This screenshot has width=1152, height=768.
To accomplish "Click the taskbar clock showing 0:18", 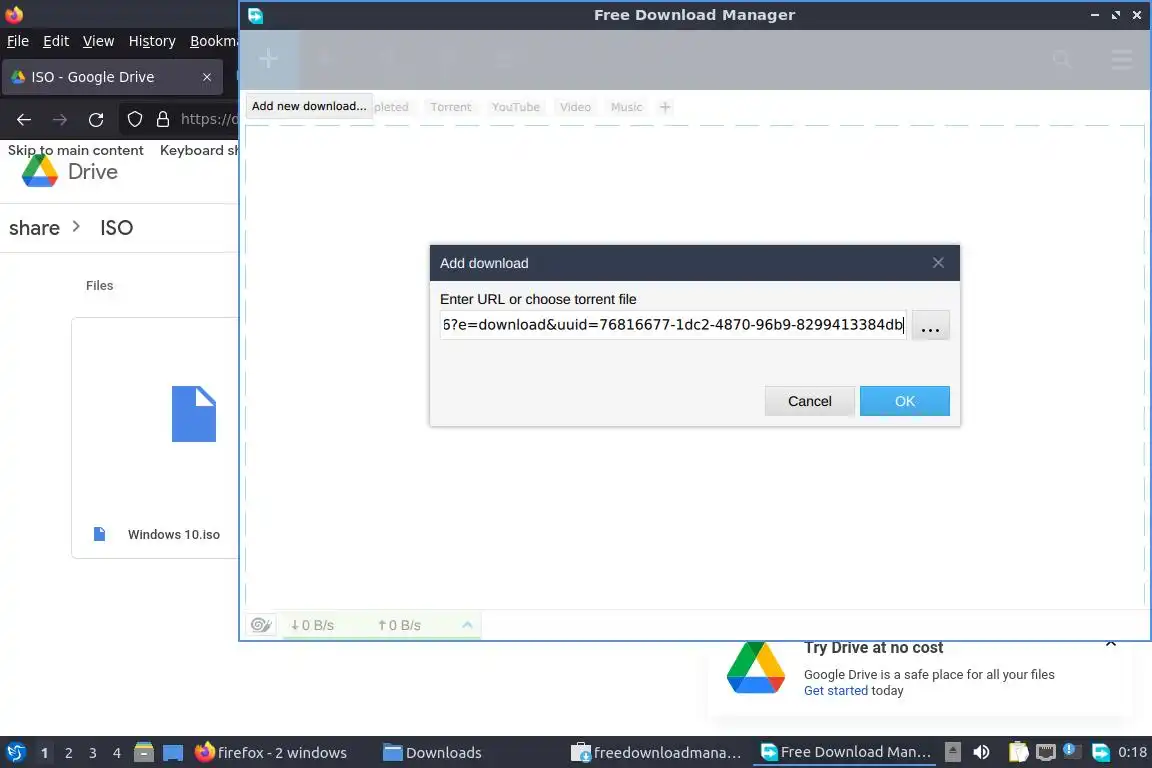I will tap(1132, 753).
